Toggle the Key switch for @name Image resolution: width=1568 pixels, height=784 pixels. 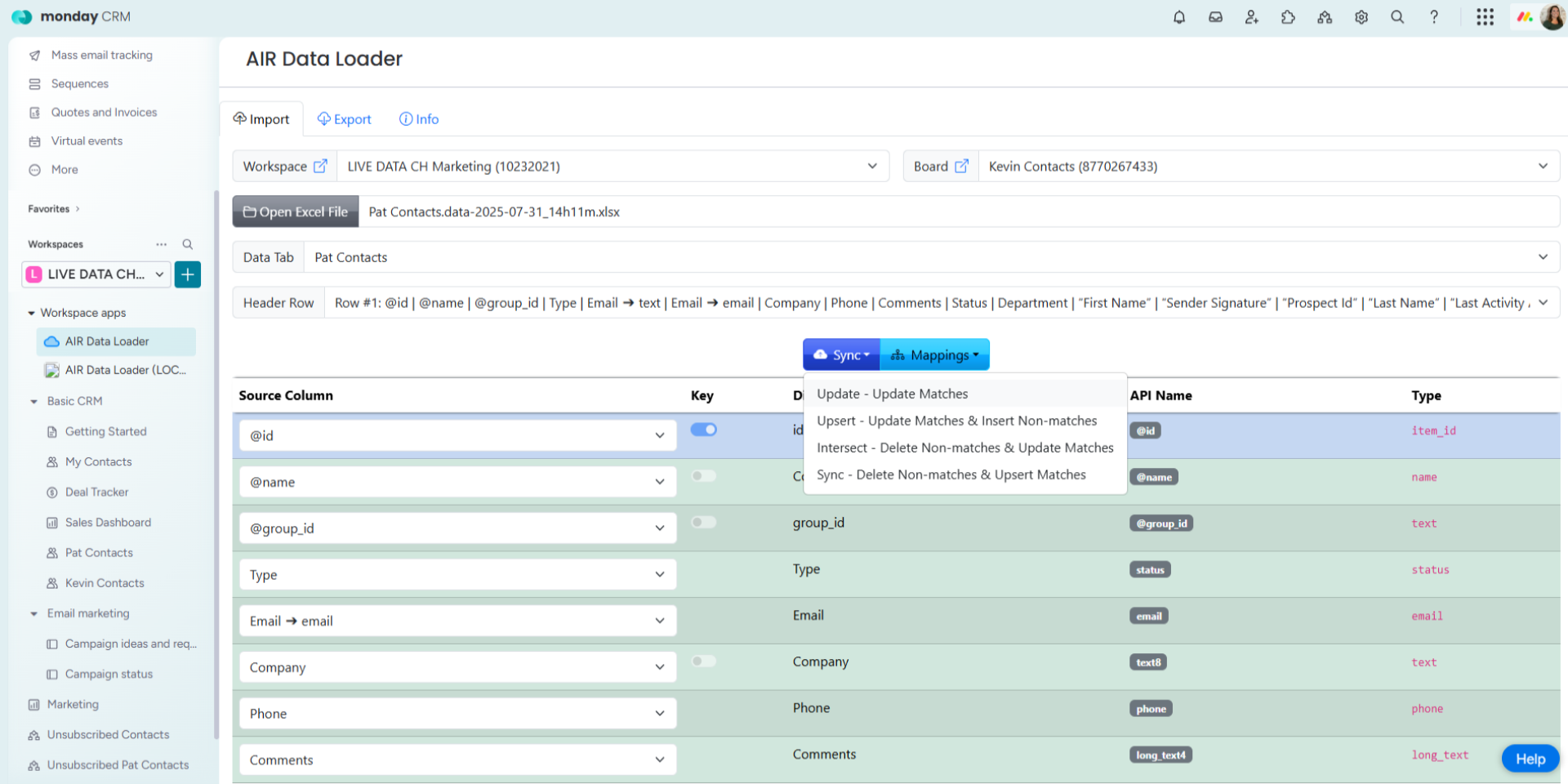tap(703, 476)
